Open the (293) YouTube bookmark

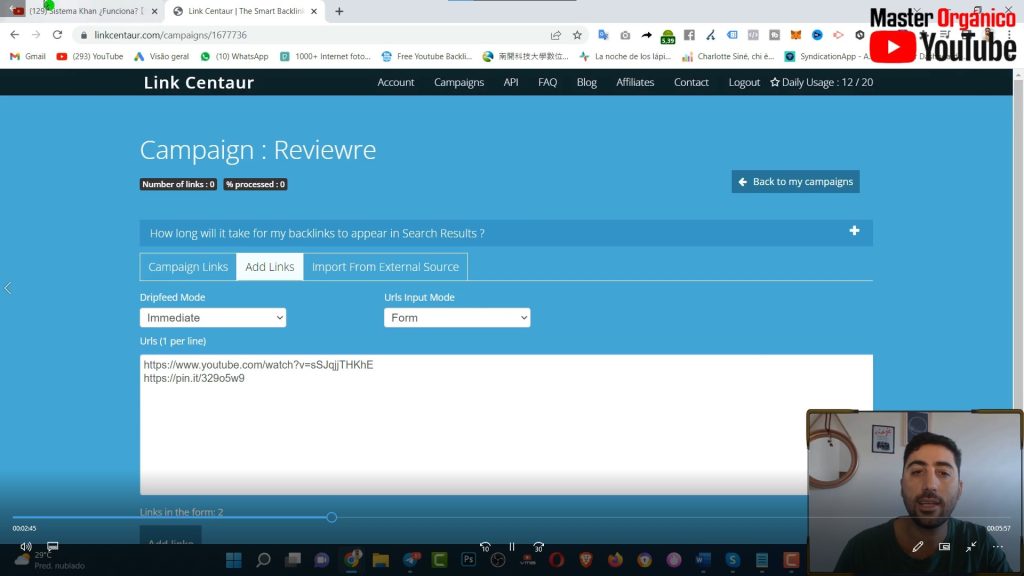tap(89, 56)
